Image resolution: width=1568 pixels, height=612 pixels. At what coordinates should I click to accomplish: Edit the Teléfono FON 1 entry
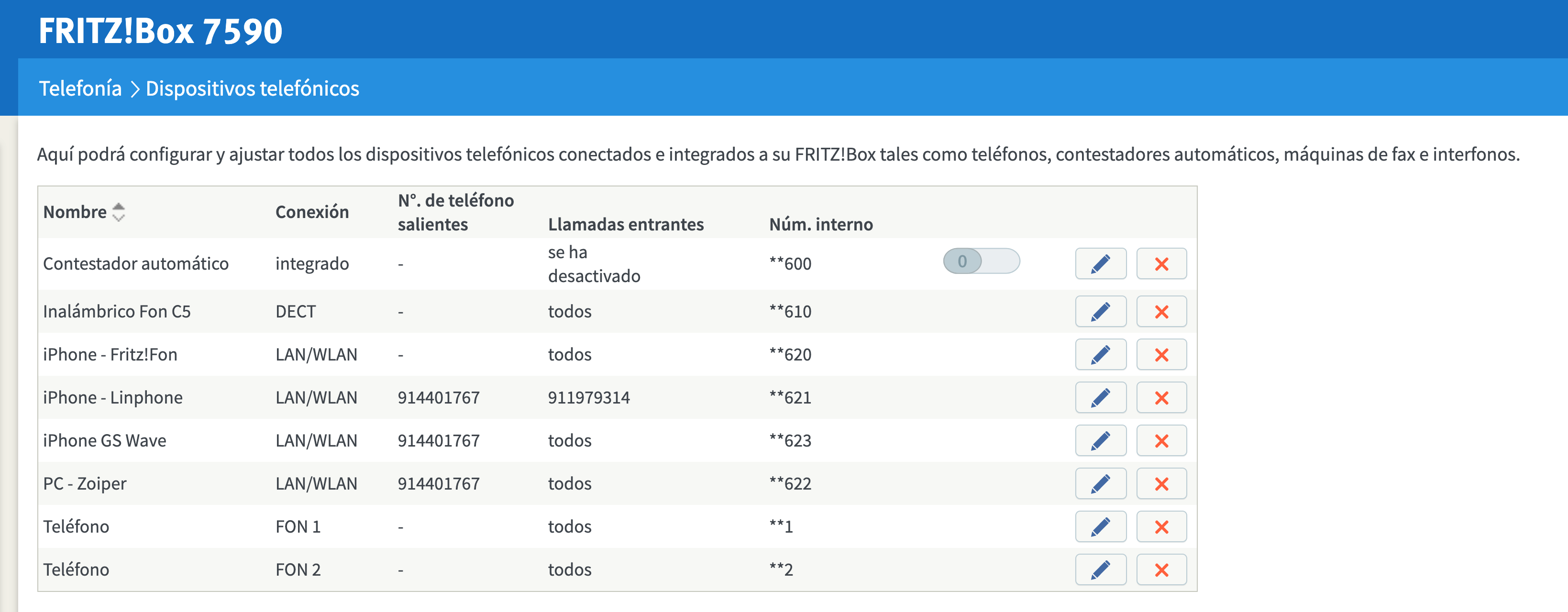coord(1101,527)
